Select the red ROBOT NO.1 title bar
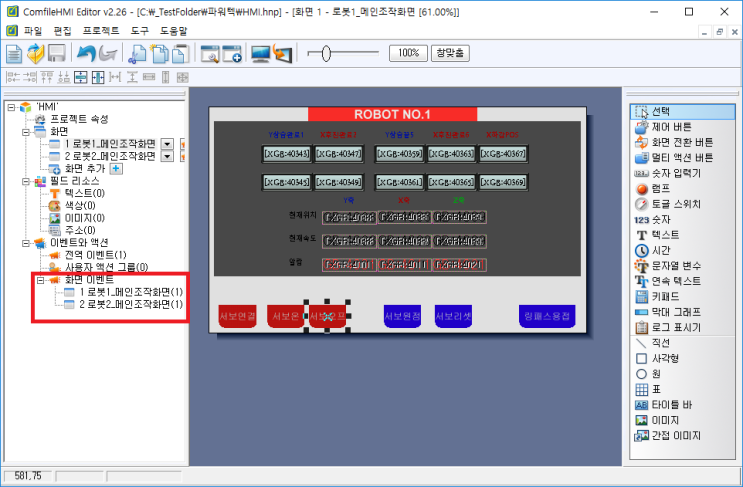Viewport: 743px width, 487px height. (392, 114)
